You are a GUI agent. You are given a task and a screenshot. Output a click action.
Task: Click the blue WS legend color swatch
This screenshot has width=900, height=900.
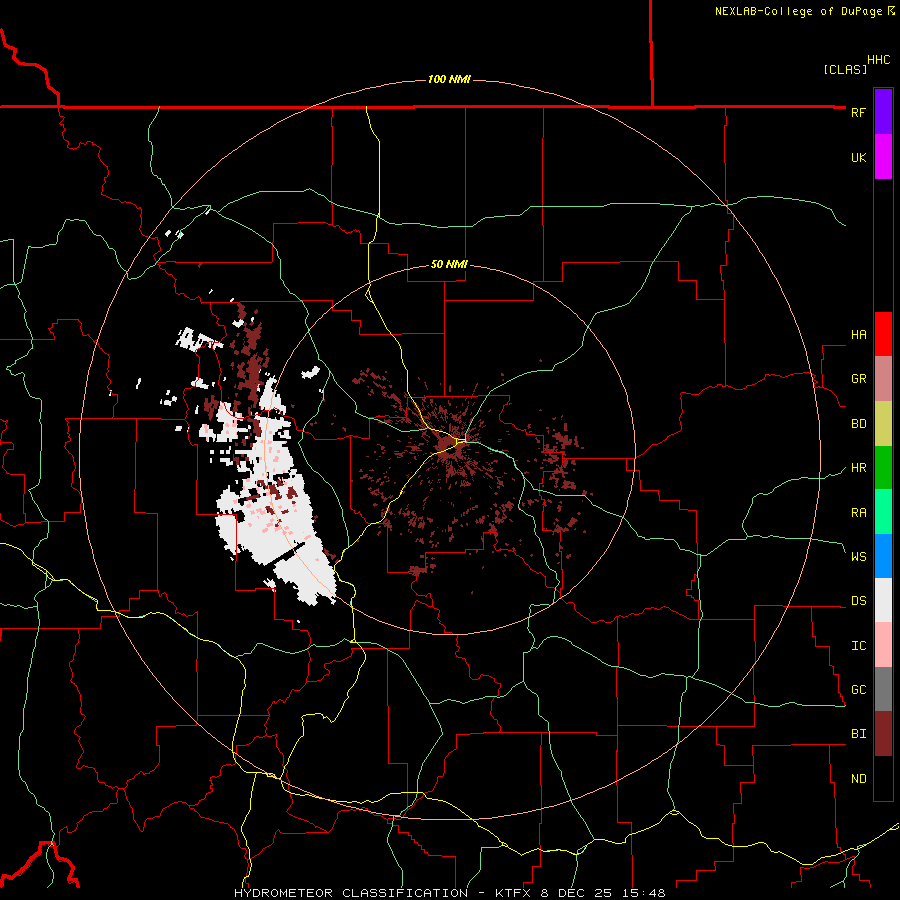point(883,556)
